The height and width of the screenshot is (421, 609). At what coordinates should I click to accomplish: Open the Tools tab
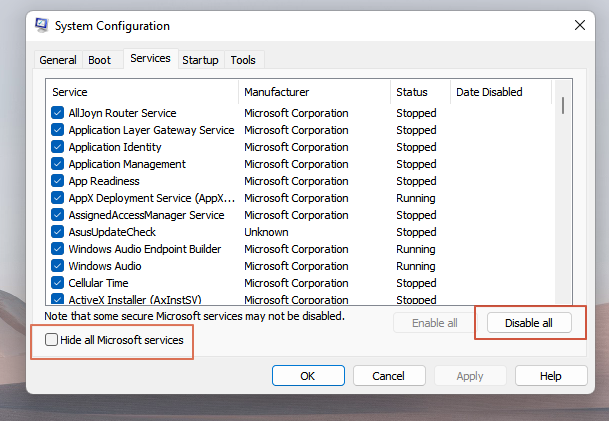(x=243, y=60)
